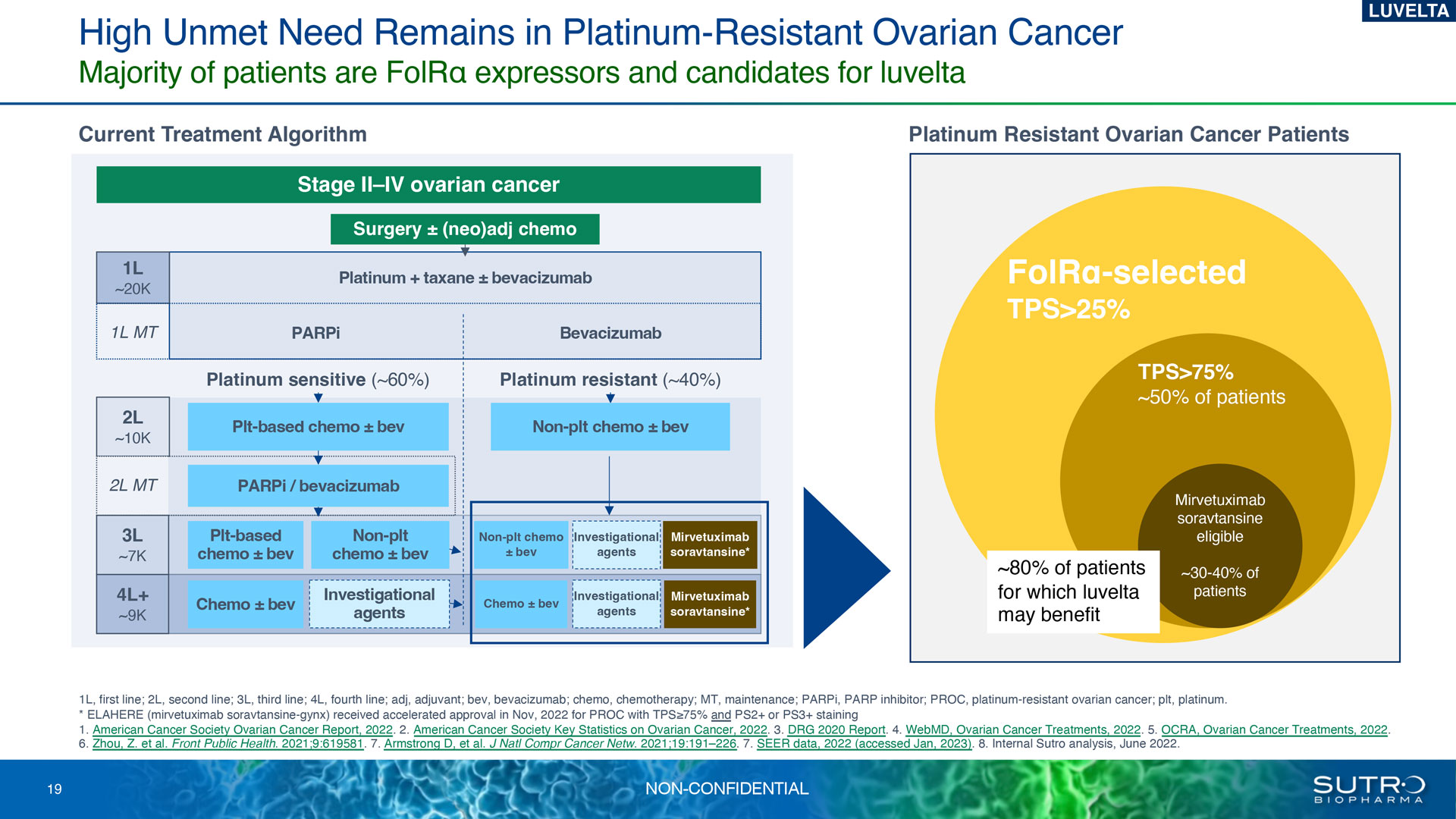Select the 4L+ Investigational agents dashed box
The image size is (1456, 819).
point(379,604)
